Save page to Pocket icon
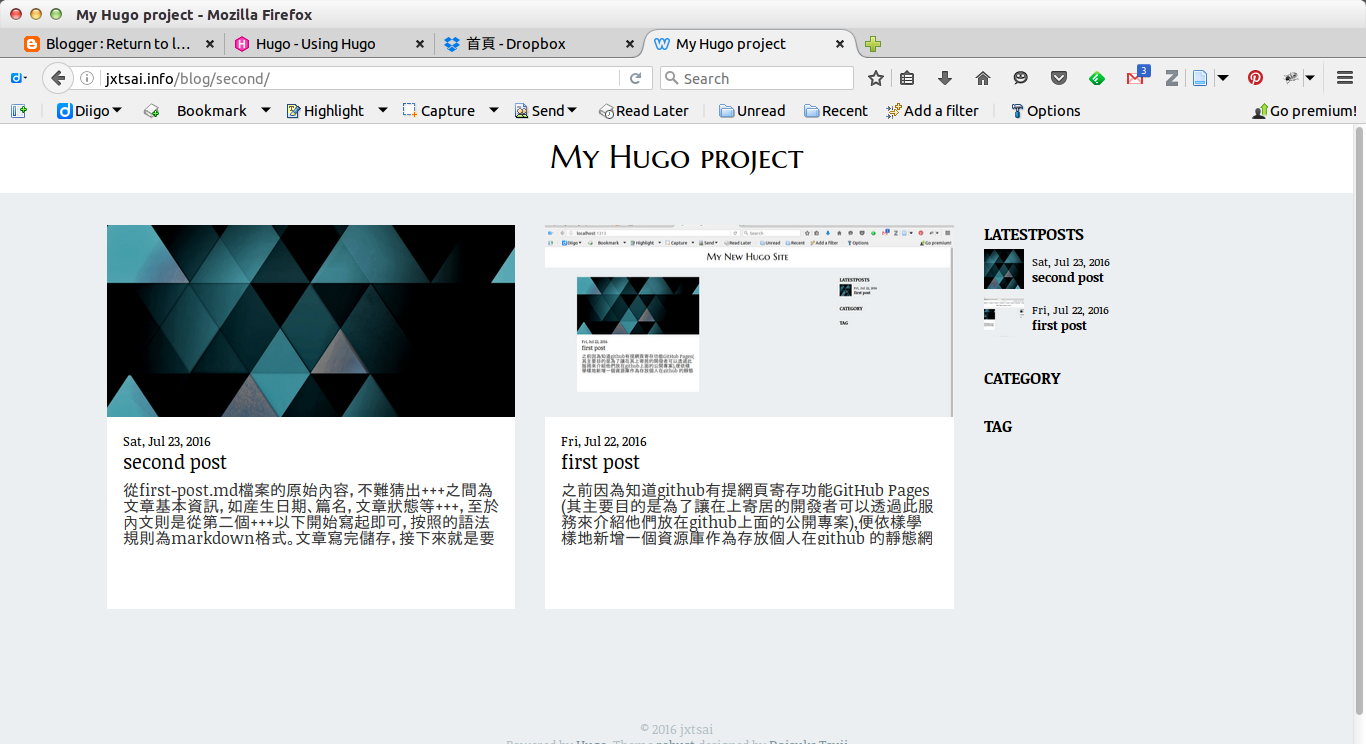The height and width of the screenshot is (744, 1366). (x=1058, y=78)
